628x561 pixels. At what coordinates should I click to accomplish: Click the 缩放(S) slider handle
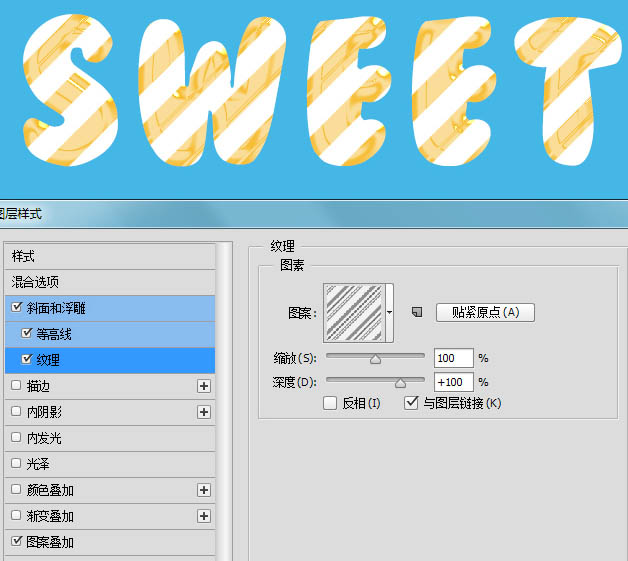point(375,359)
